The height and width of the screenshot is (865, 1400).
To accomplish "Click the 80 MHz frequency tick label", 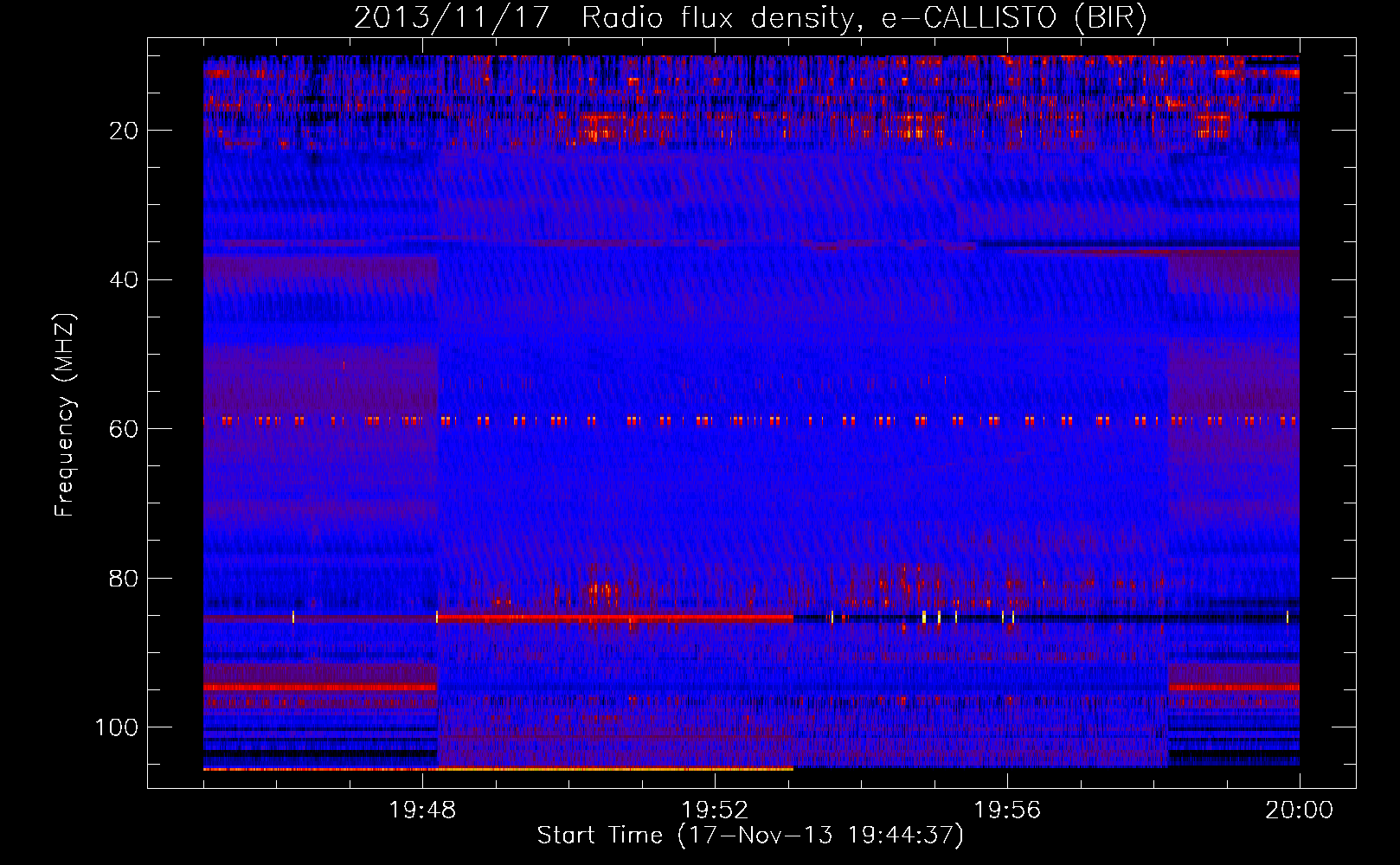I will (x=125, y=578).
